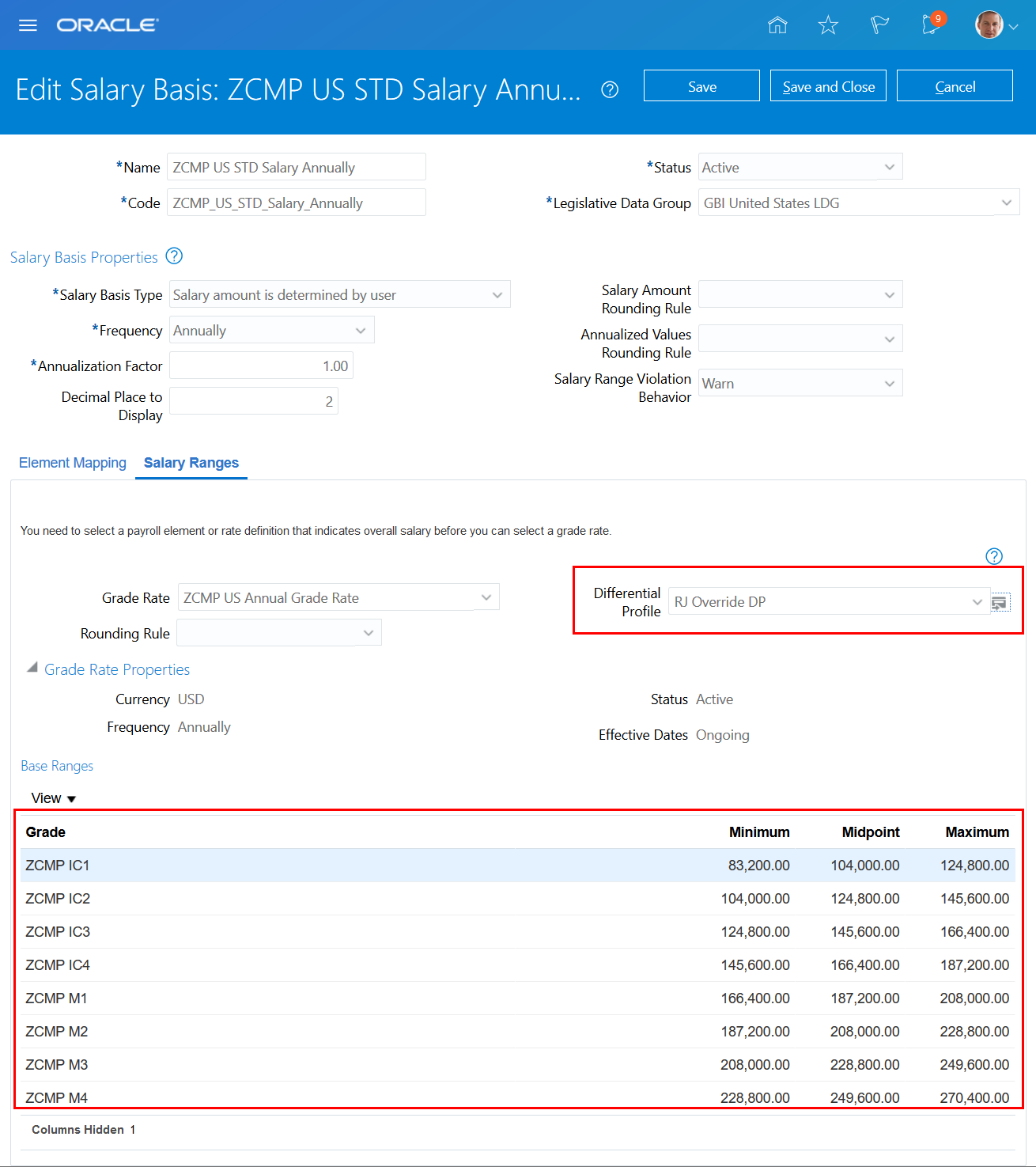Open the View menu above the table
This screenshot has width=1036, height=1167.
pyautogui.click(x=54, y=798)
